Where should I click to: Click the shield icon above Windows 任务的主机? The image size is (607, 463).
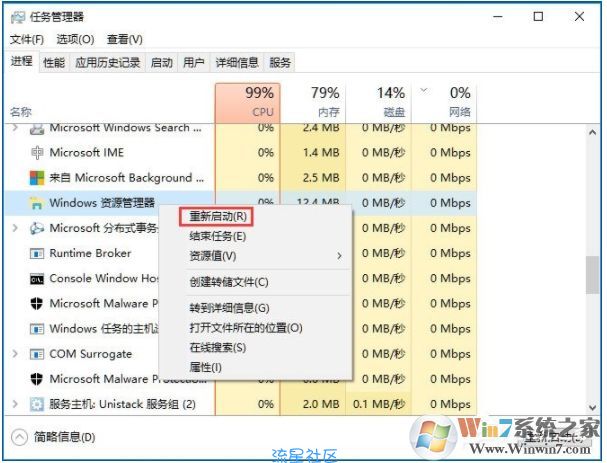click(37, 304)
